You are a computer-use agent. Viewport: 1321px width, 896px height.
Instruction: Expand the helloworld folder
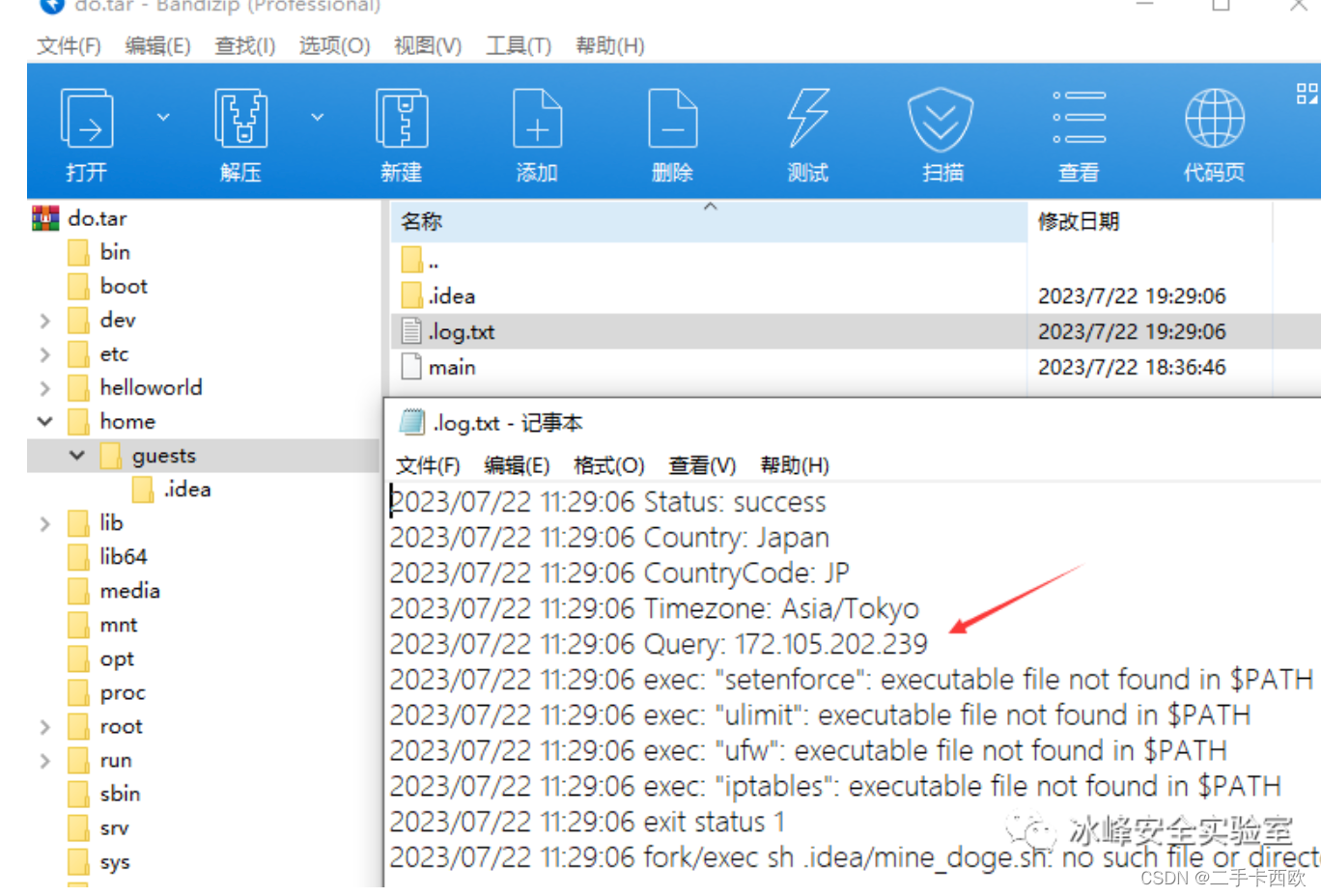44,388
